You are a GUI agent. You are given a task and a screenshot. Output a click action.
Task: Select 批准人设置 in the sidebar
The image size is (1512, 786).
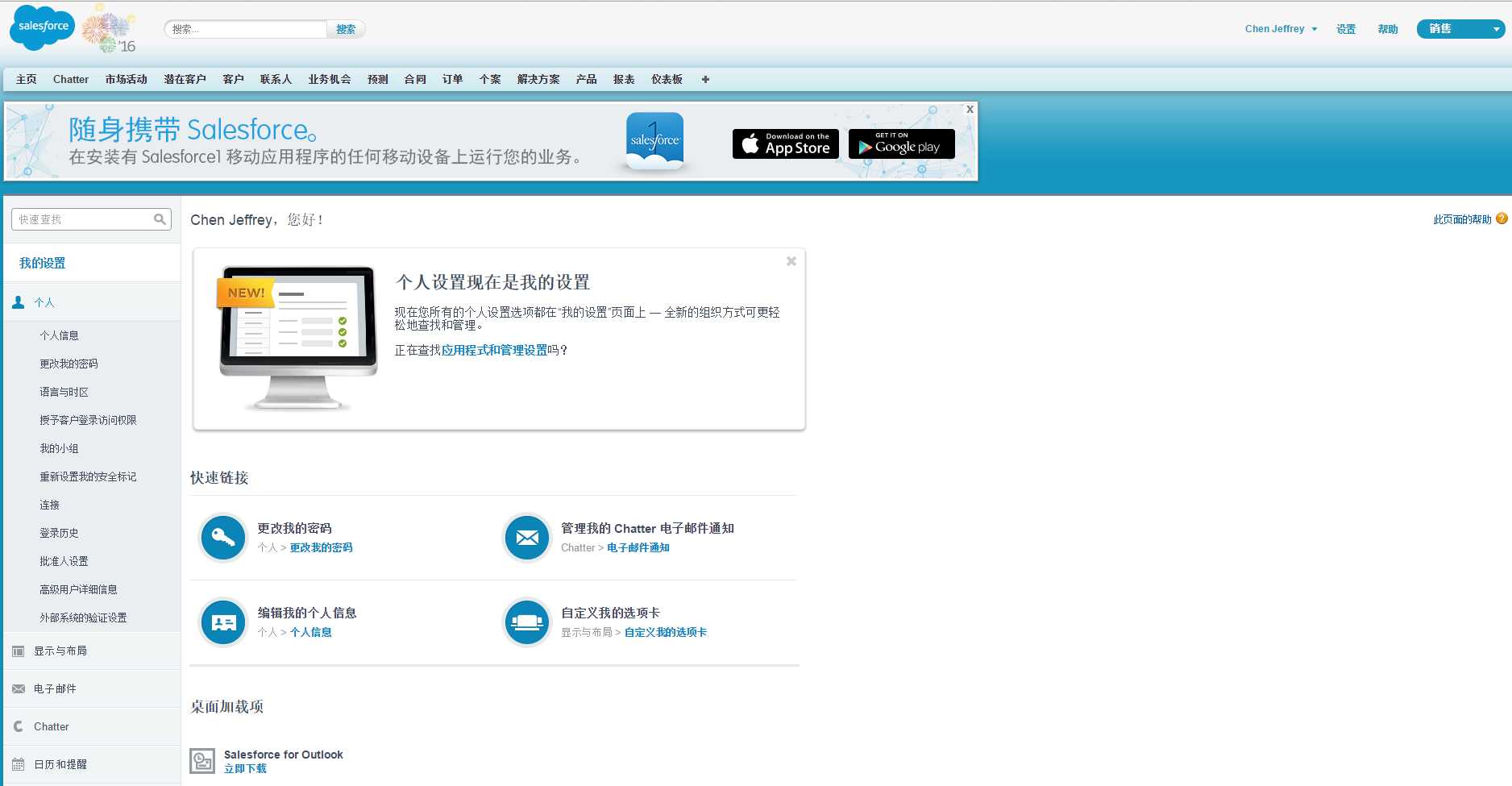64,561
